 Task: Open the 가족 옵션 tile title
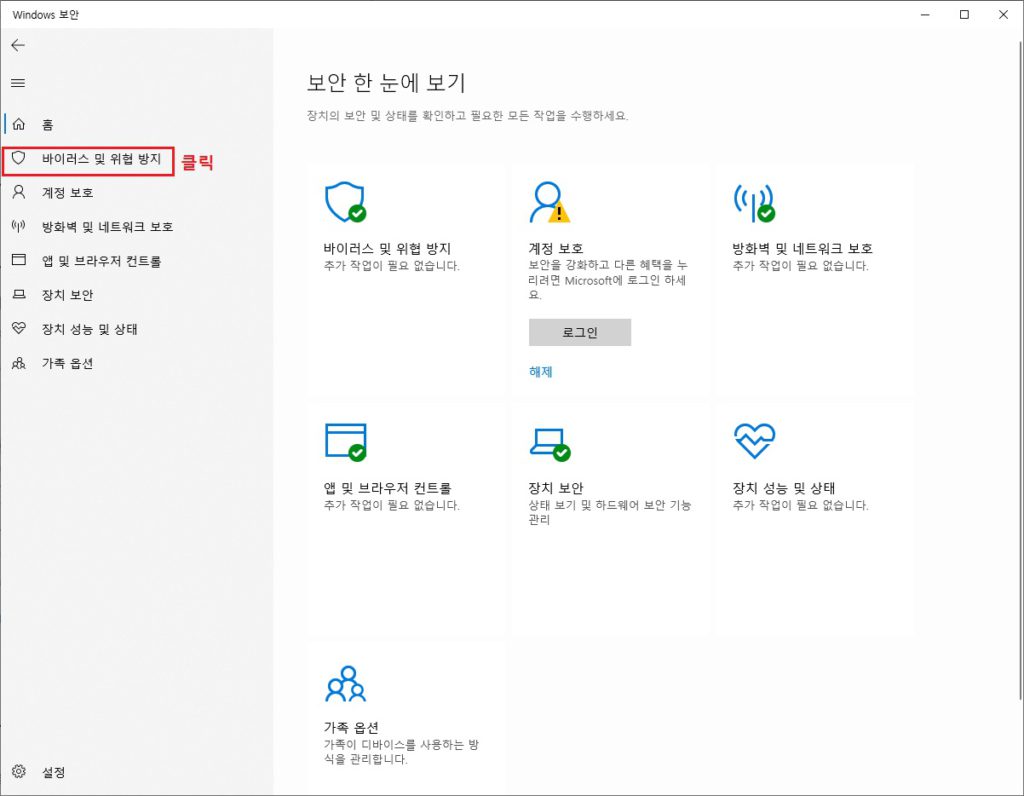tap(351, 727)
